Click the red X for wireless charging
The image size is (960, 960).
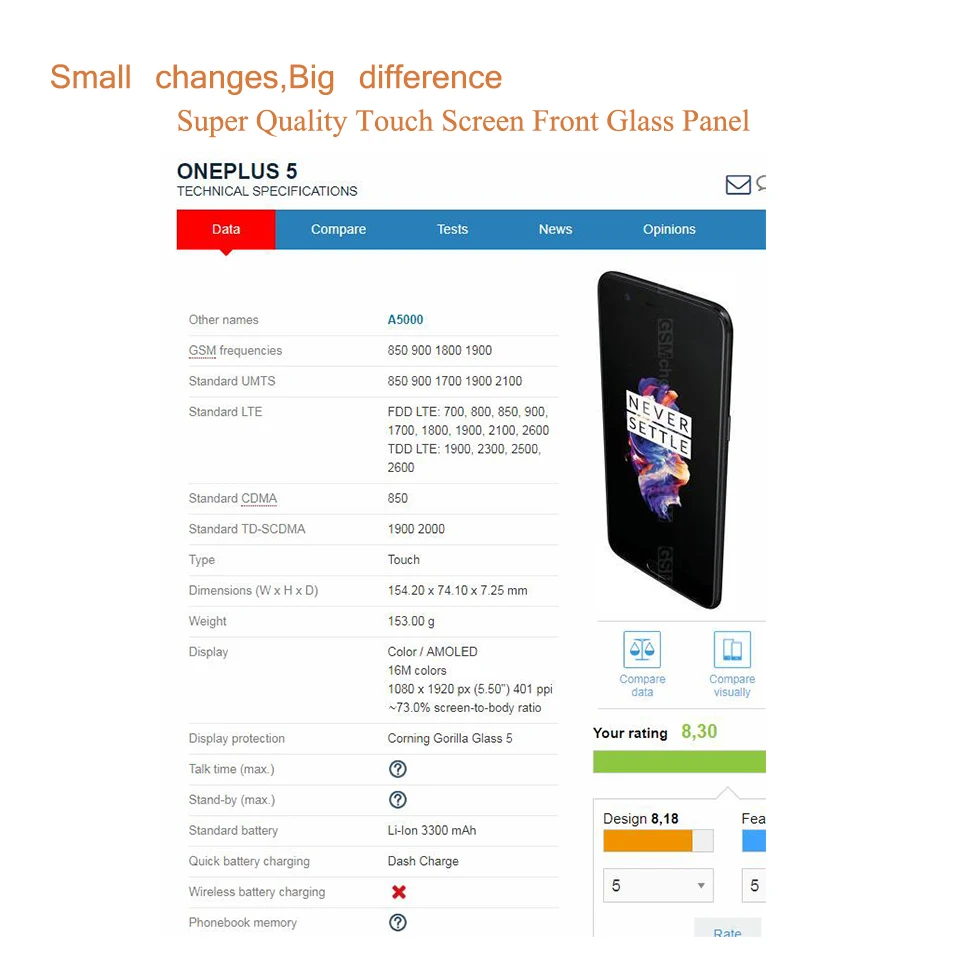[x=399, y=892]
